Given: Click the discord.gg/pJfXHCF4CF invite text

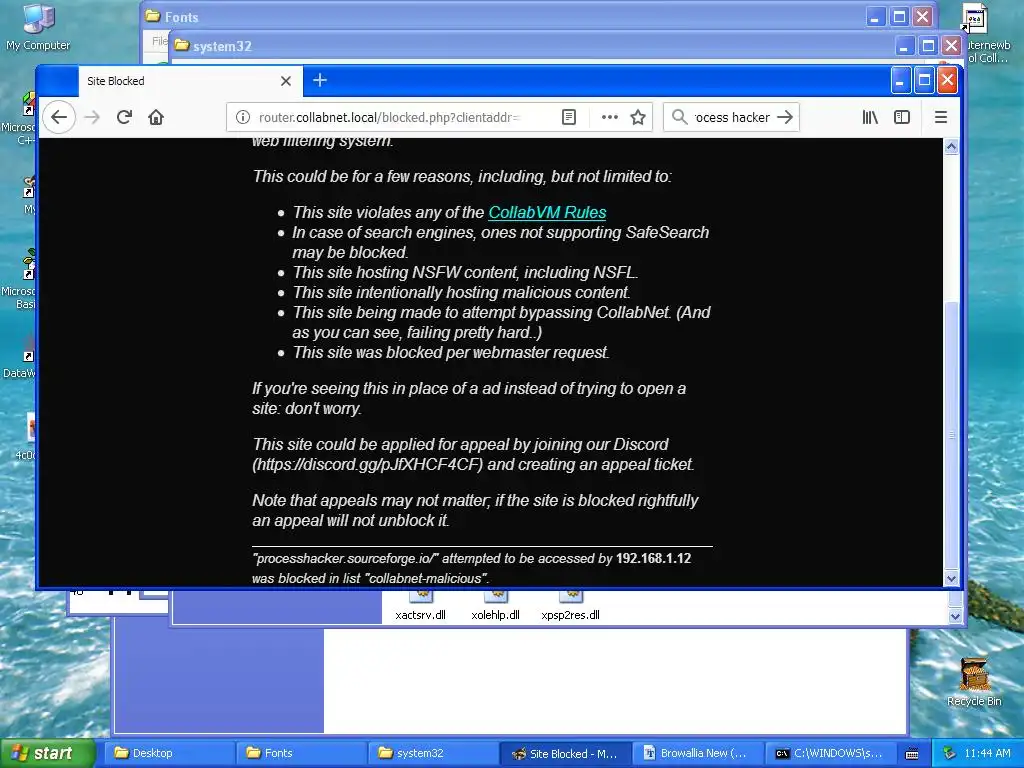Looking at the screenshot, I should click(x=368, y=464).
